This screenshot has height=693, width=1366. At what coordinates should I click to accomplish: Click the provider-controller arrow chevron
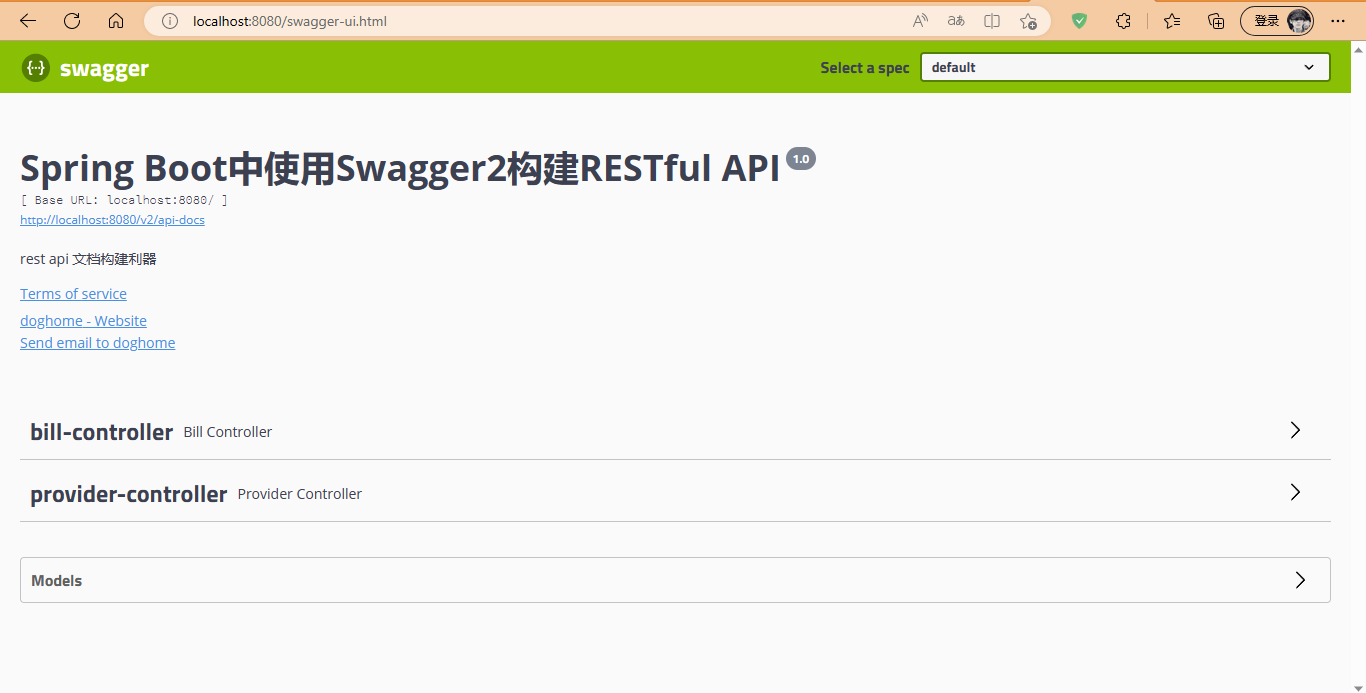1295,492
